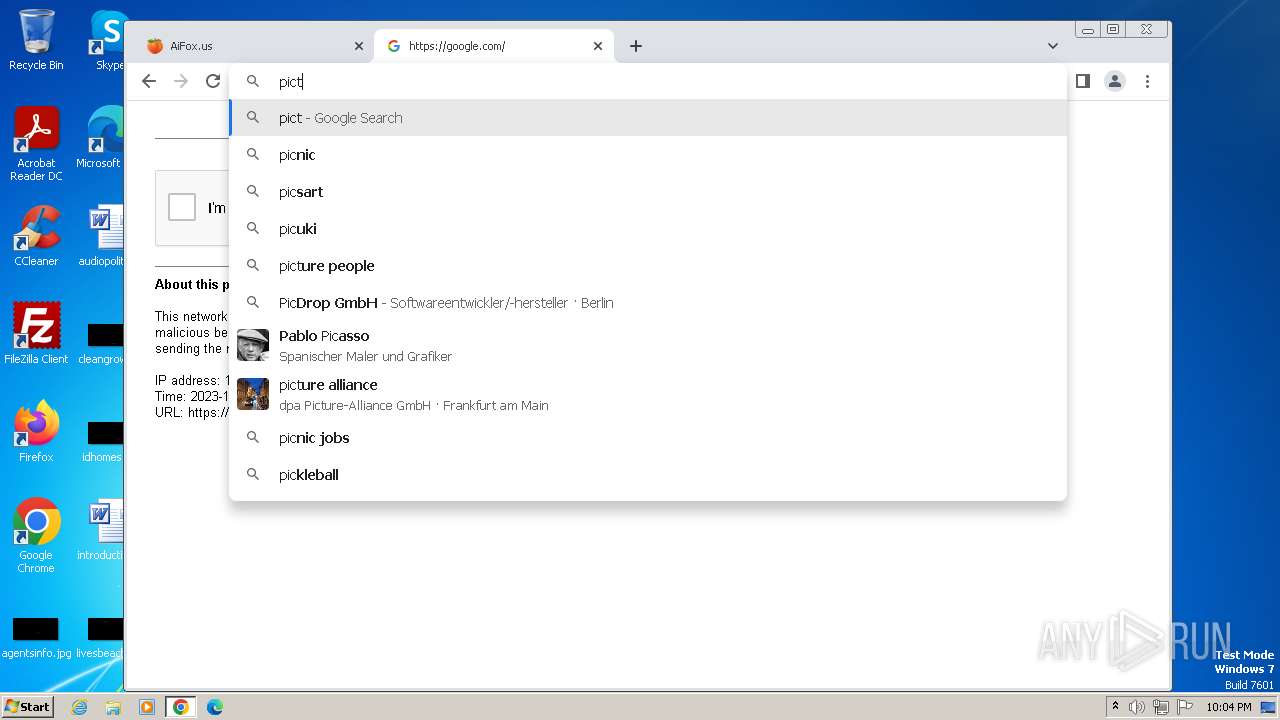Choose the 'picture alliance' suggestion
The width and height of the screenshot is (1280, 720).
(x=648, y=394)
